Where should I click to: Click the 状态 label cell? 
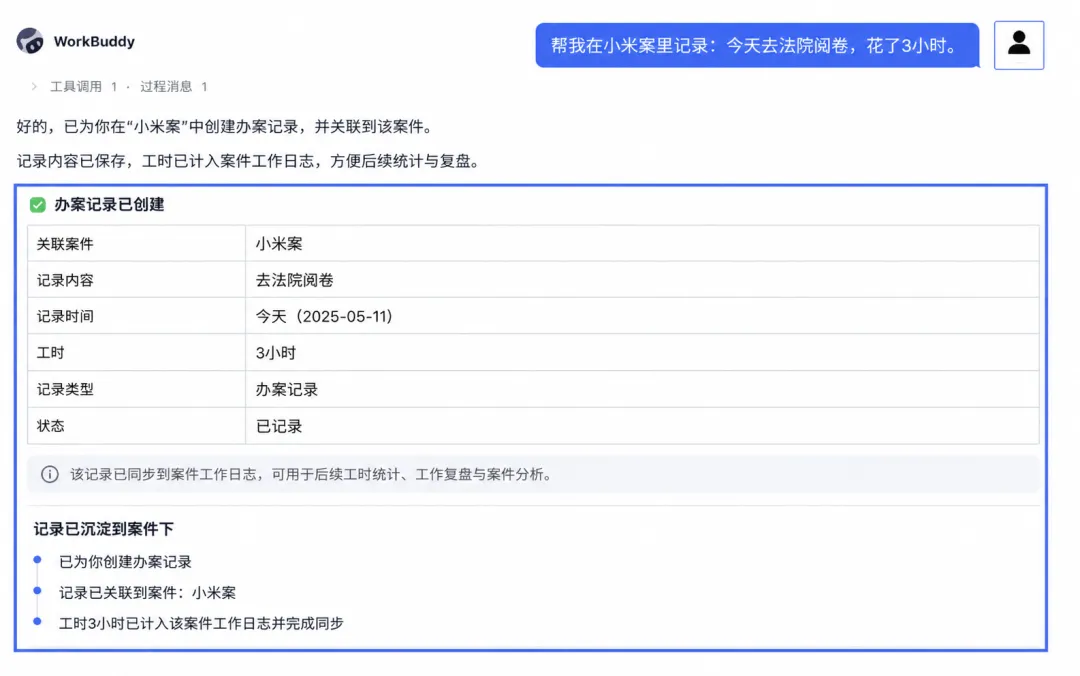pos(136,426)
